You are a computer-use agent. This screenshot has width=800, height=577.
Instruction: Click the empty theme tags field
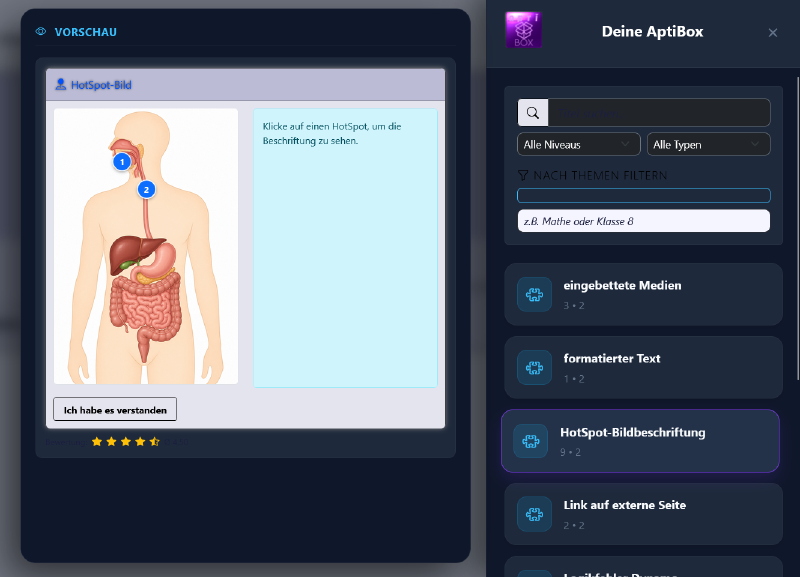pos(643,195)
